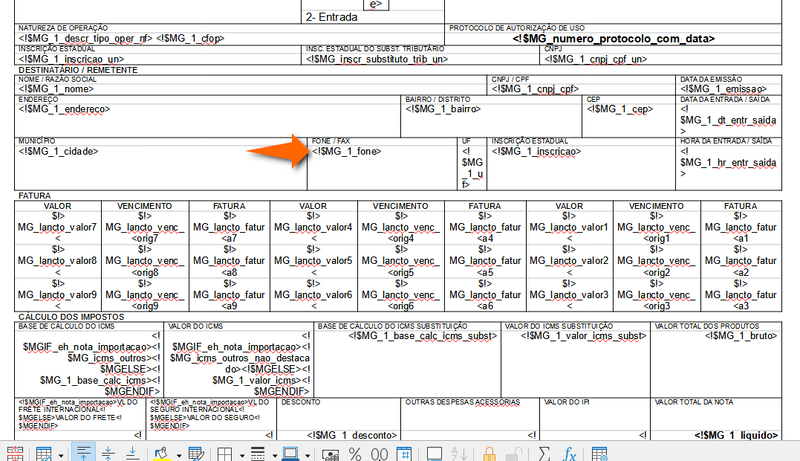Click the MG_lancto_valor5 cell
This screenshot has width=800, height=461.
[x=313, y=261]
